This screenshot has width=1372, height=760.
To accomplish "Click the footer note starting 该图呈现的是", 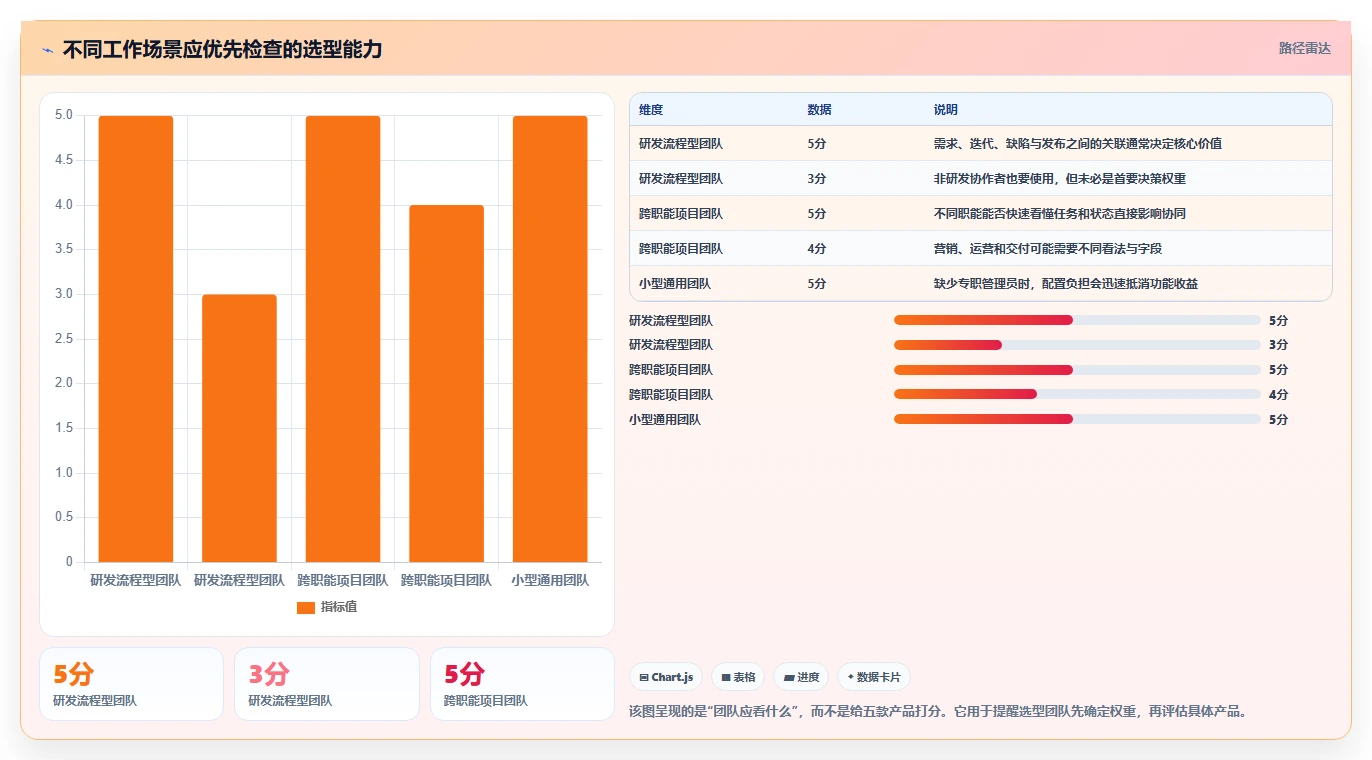I will pyautogui.click(x=938, y=712).
